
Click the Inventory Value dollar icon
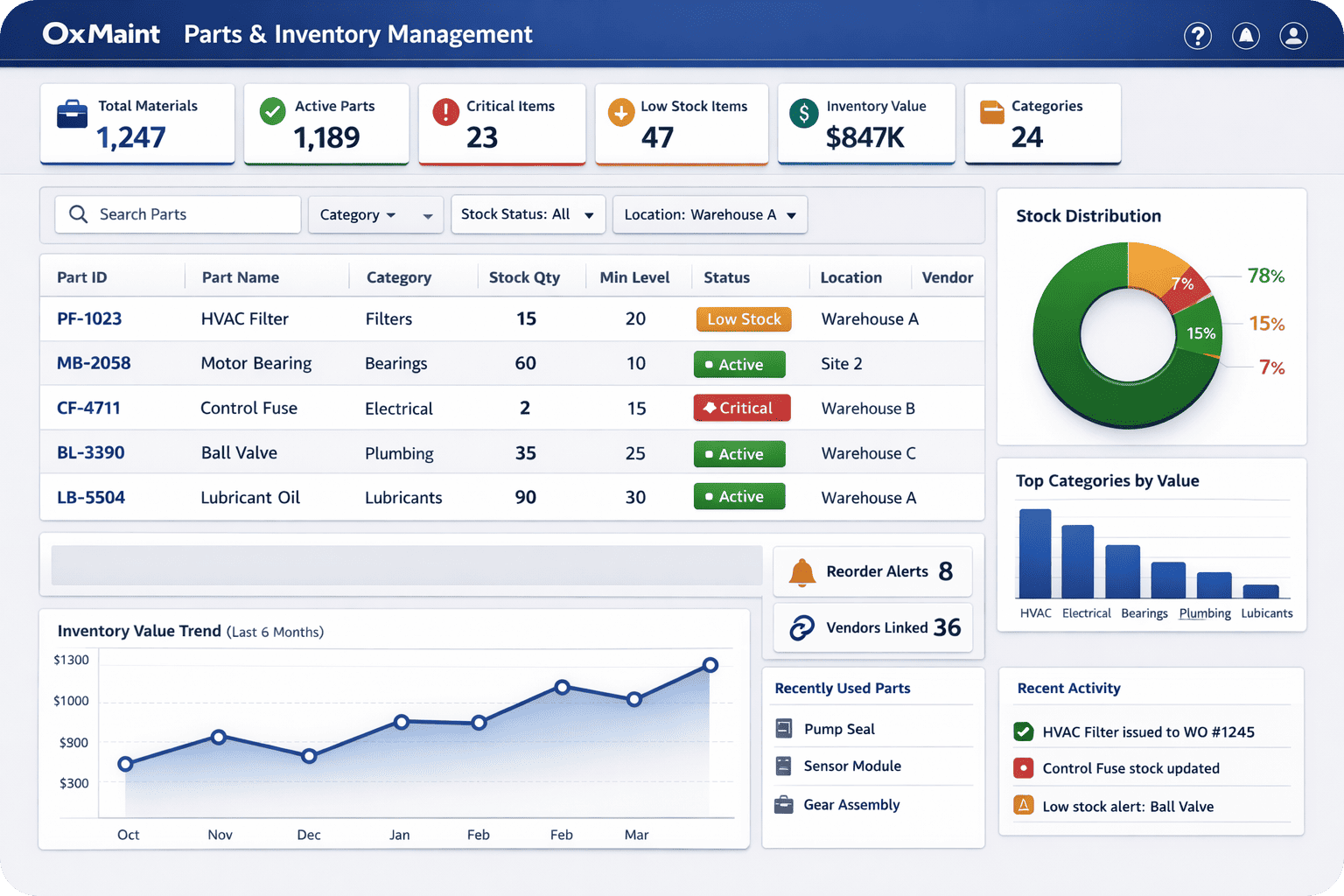click(803, 113)
